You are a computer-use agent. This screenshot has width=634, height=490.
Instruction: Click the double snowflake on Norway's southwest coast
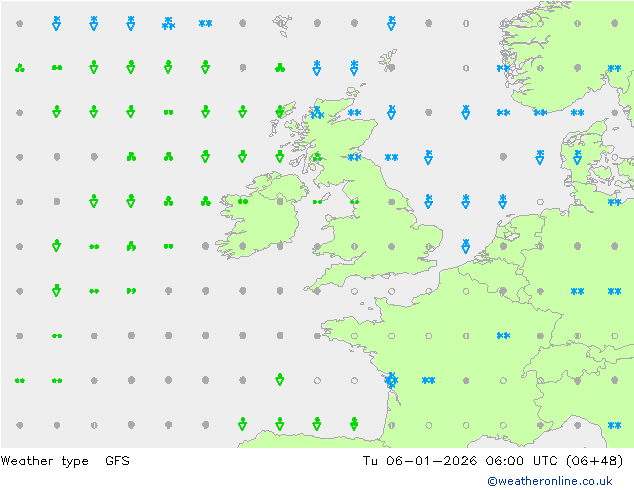(503, 68)
